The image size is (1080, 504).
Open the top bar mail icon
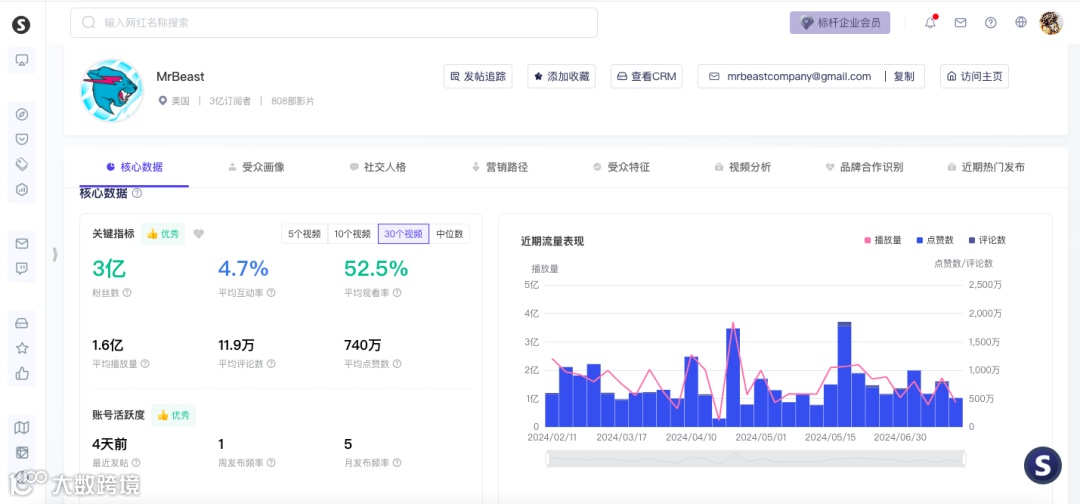[x=960, y=23]
